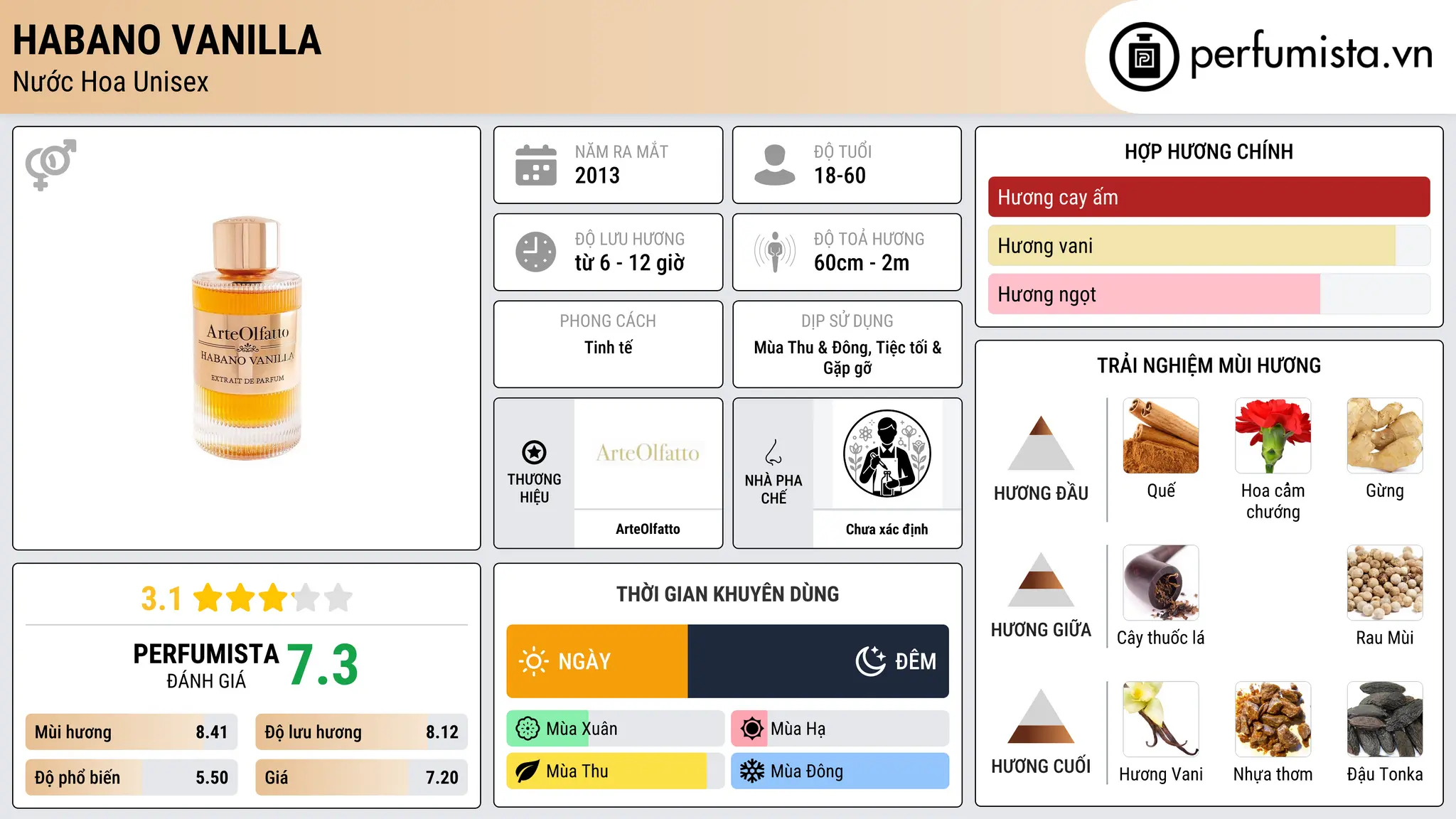Click the release year 2013
The height and width of the screenshot is (819, 1456).
(x=597, y=176)
